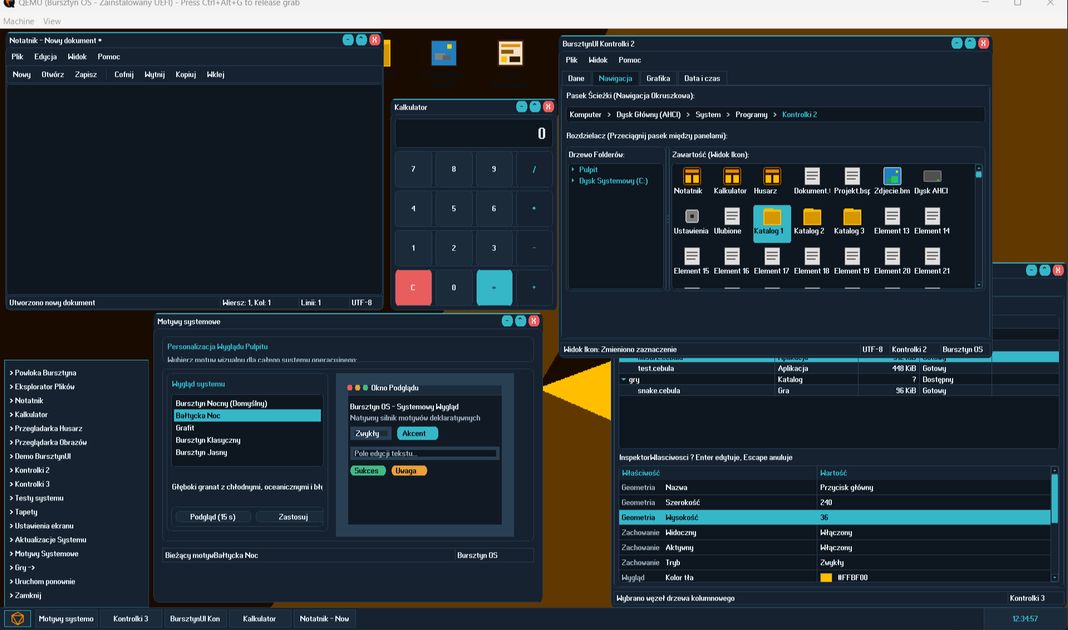Select the Dysk AHCI drive icon
1068x630 pixels.
932,181
